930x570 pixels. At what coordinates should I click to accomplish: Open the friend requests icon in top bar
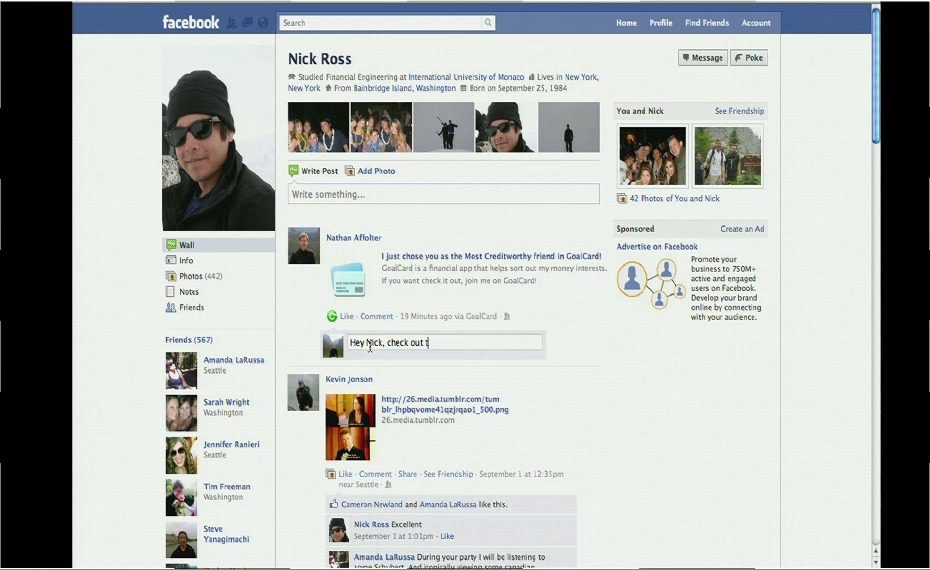232,23
